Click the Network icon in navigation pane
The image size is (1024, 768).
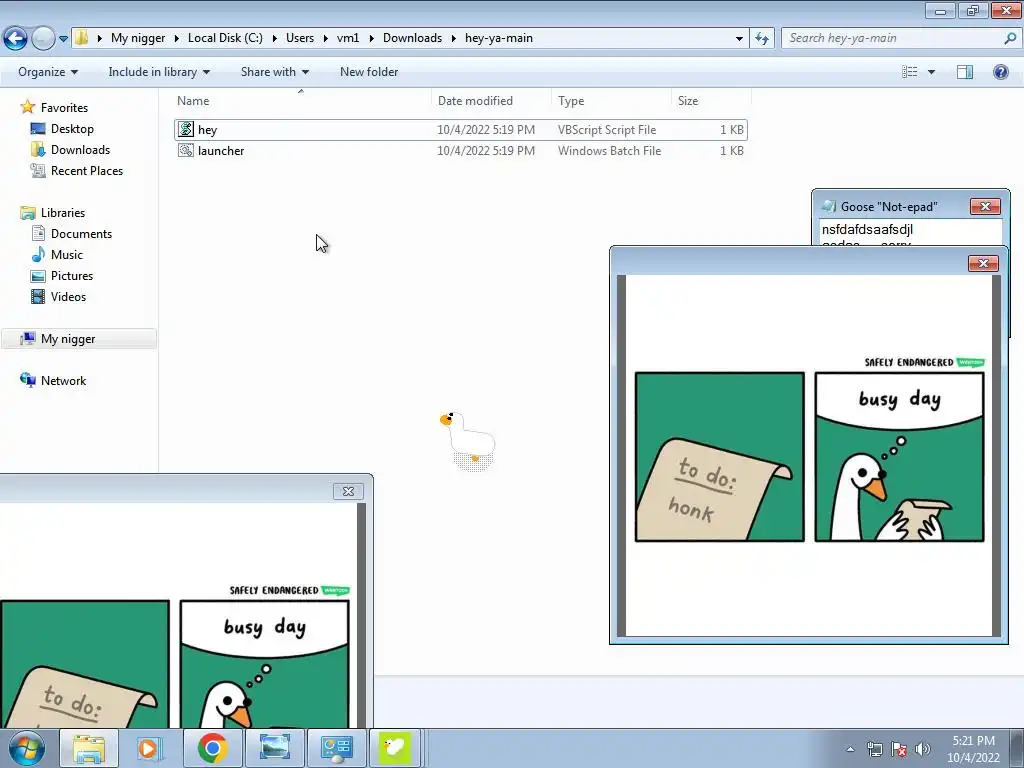[27, 379]
